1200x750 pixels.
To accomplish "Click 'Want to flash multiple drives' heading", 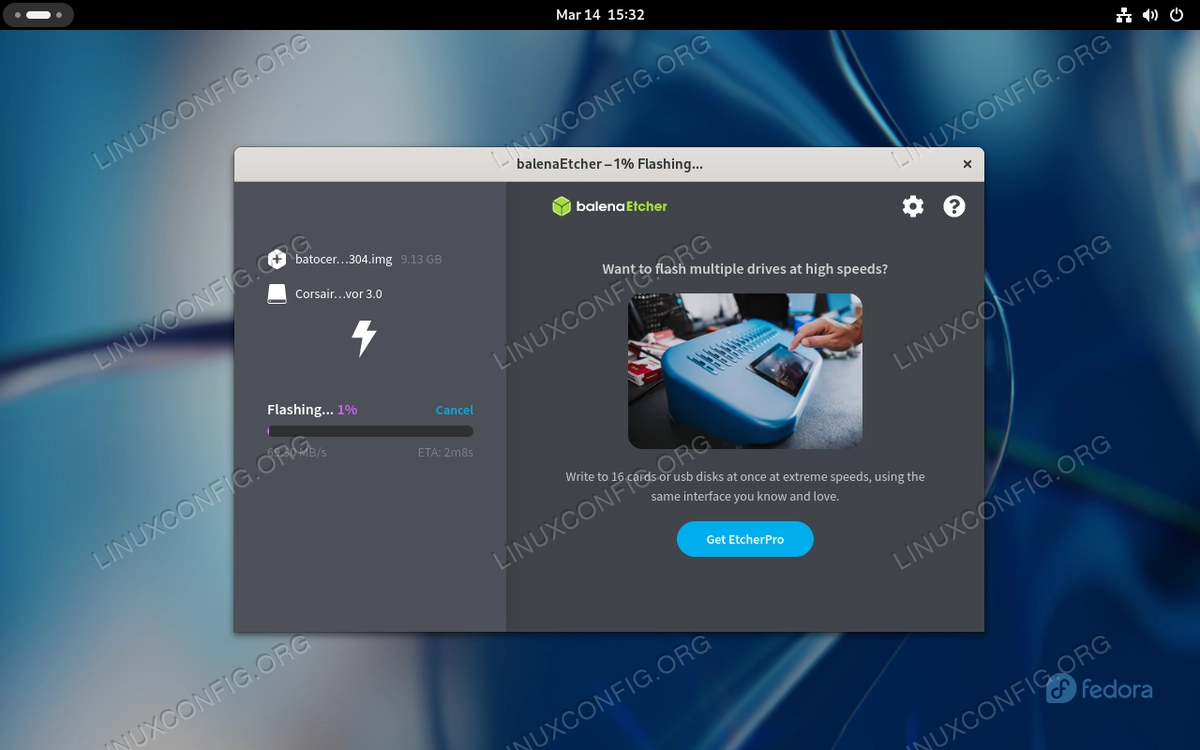I will pyautogui.click(x=745, y=269).
